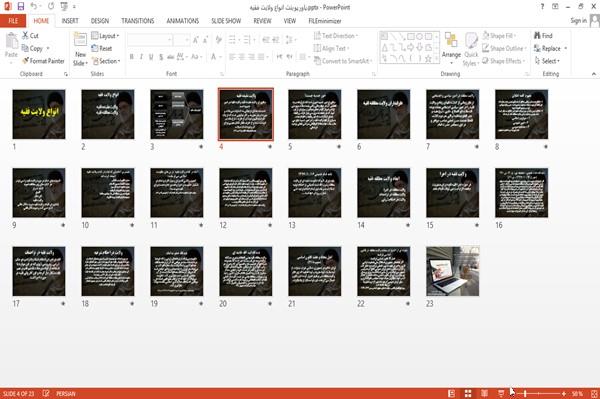Collapse the ribbon using the arrow
Viewport: 600px width, 399px height.
[x=593, y=74]
